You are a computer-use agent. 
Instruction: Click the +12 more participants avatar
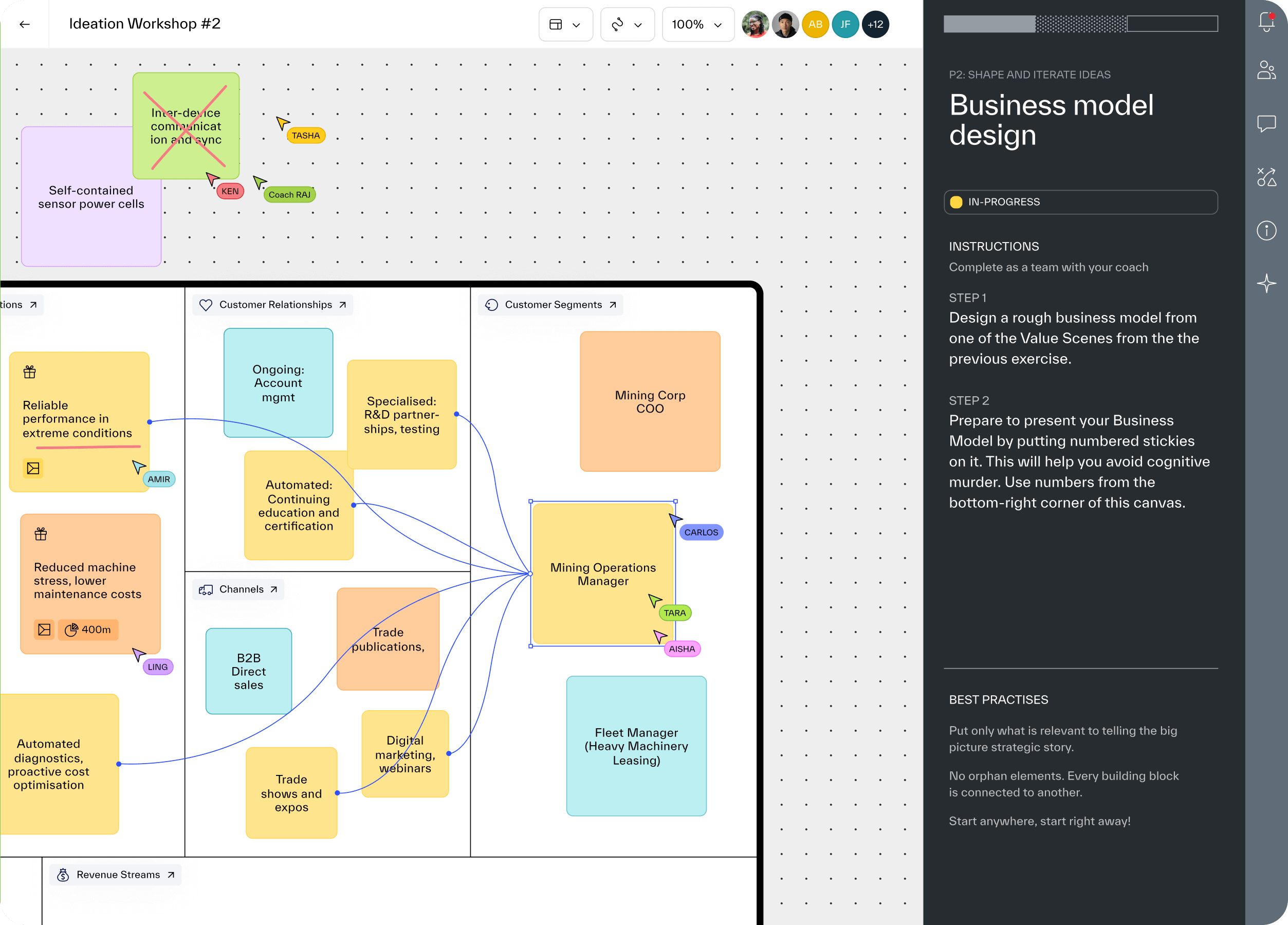coord(875,25)
